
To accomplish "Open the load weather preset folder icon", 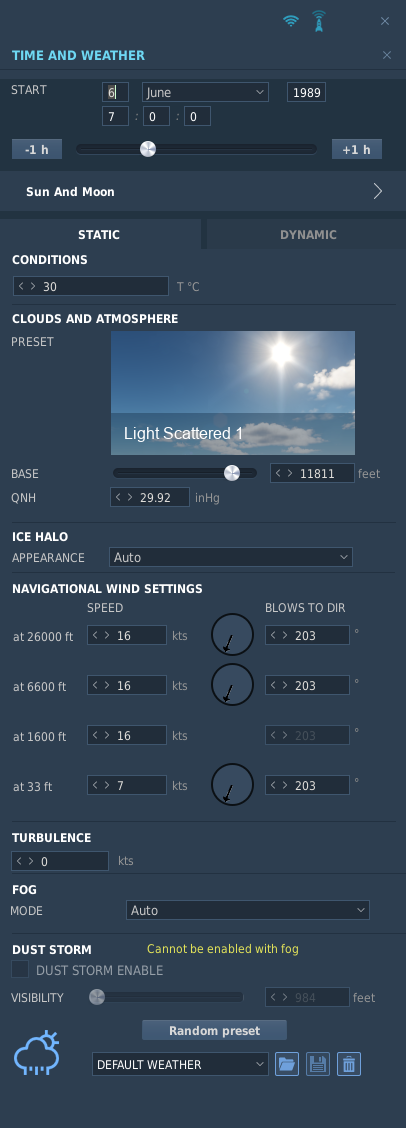I will 287,1064.
